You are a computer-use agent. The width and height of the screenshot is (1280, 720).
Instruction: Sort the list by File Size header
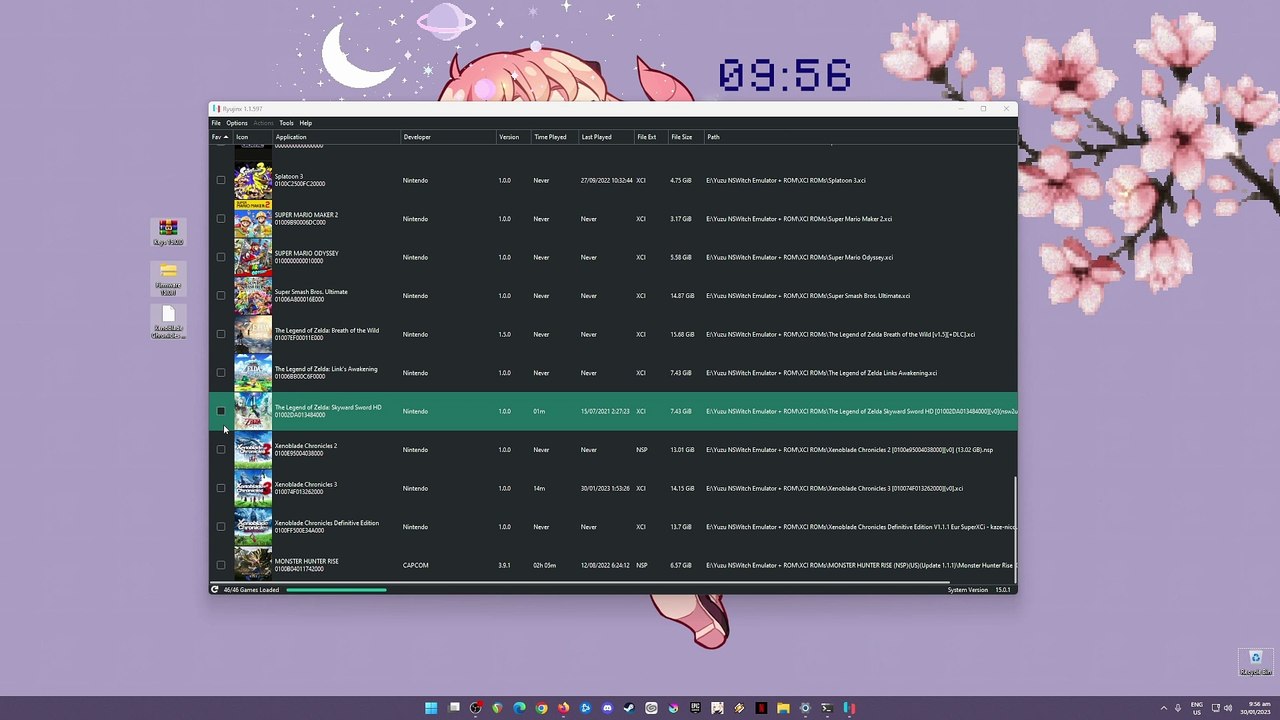click(x=686, y=137)
